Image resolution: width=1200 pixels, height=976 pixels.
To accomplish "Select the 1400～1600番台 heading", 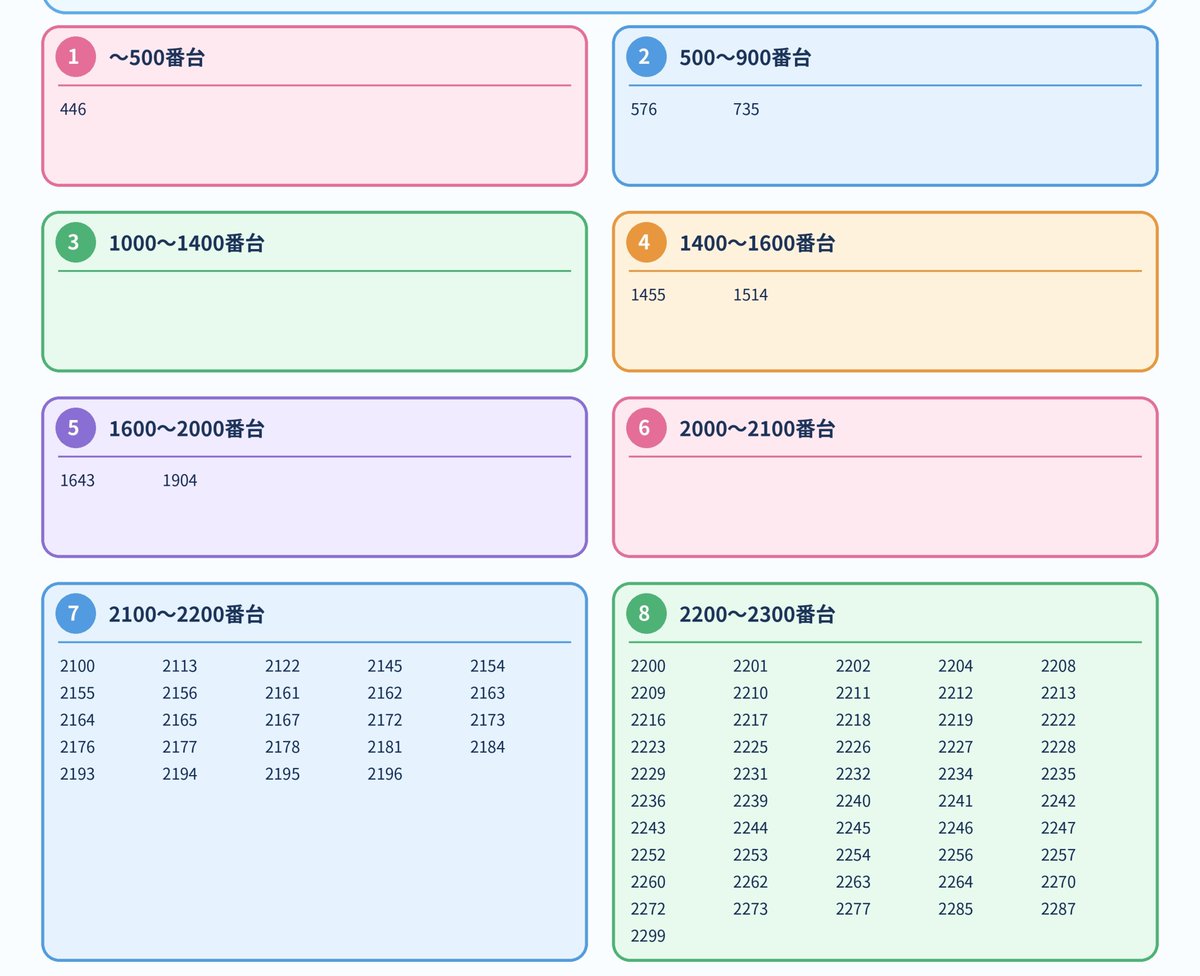I will [757, 242].
